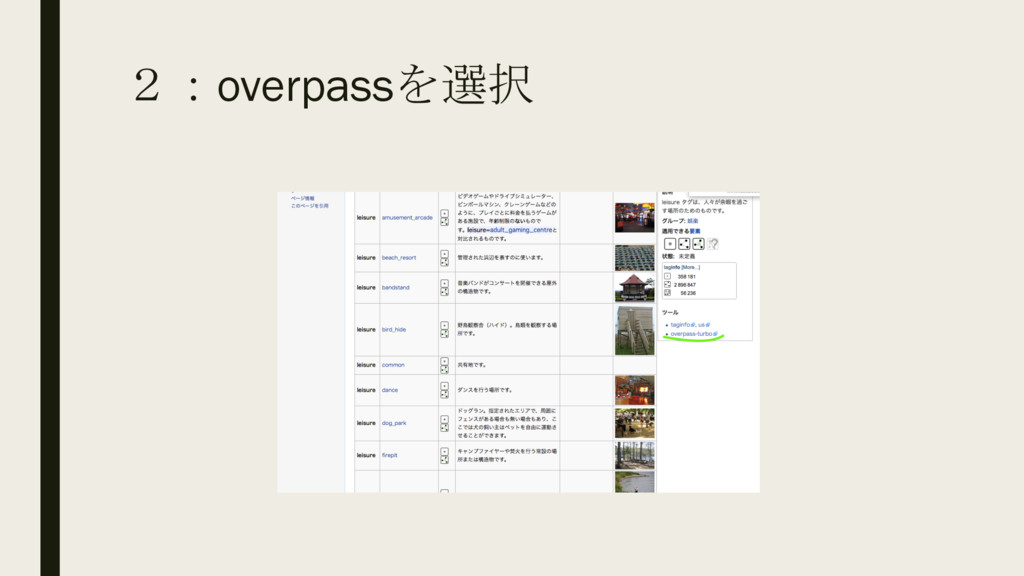Screen dimensions: 1024x576
Task: Click area icon in dog_park row
Action: pyautogui.click(x=444, y=428)
